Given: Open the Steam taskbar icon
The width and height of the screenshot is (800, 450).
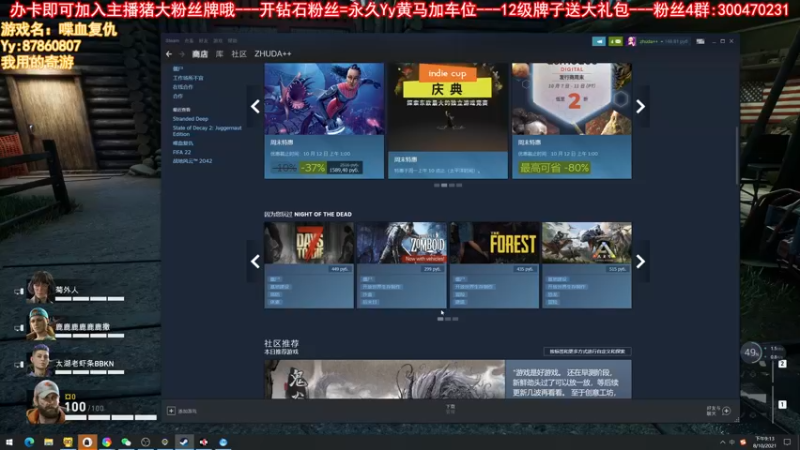Looking at the screenshot, I should point(184,442).
